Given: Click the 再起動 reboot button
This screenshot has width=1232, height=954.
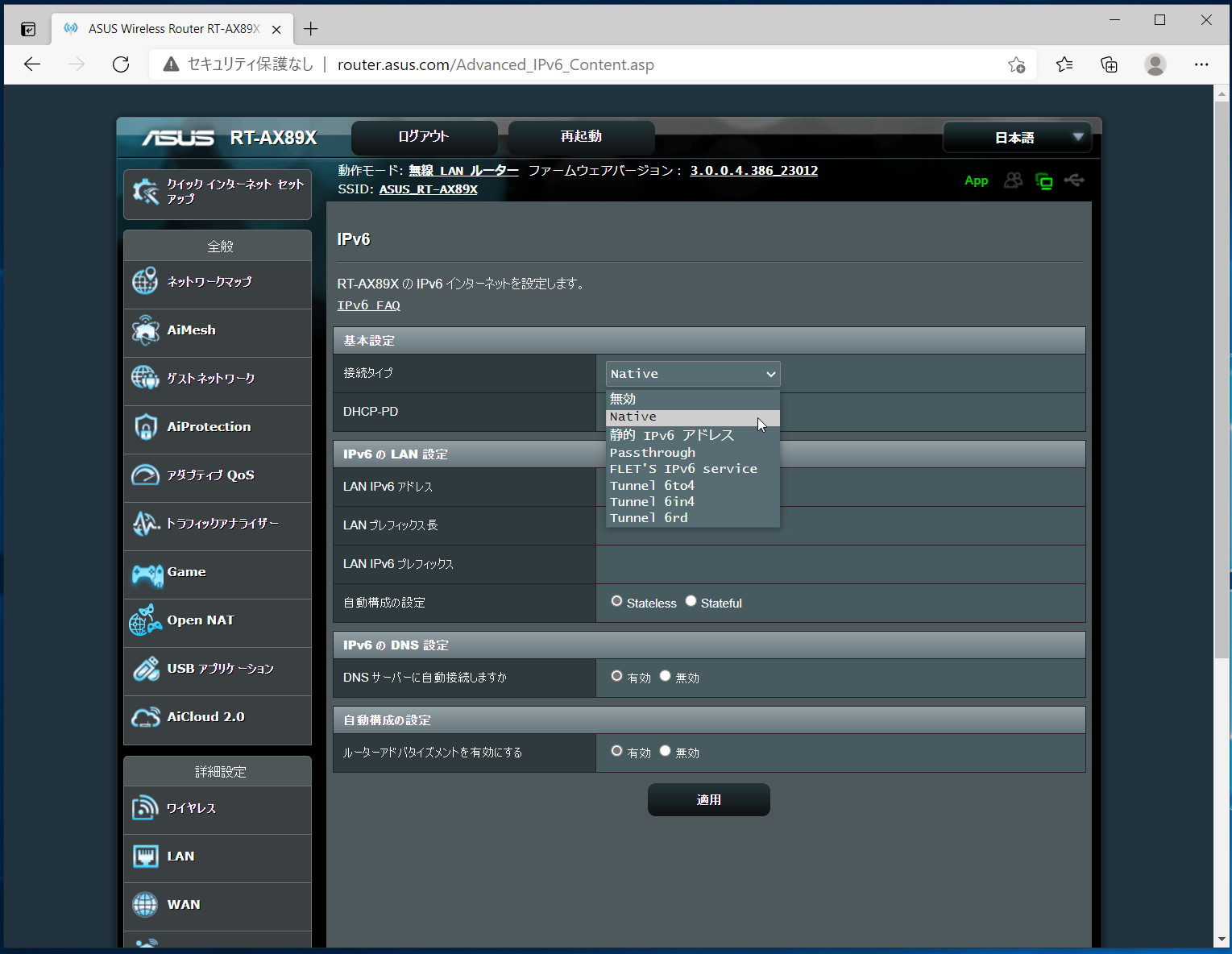Looking at the screenshot, I should point(581,137).
